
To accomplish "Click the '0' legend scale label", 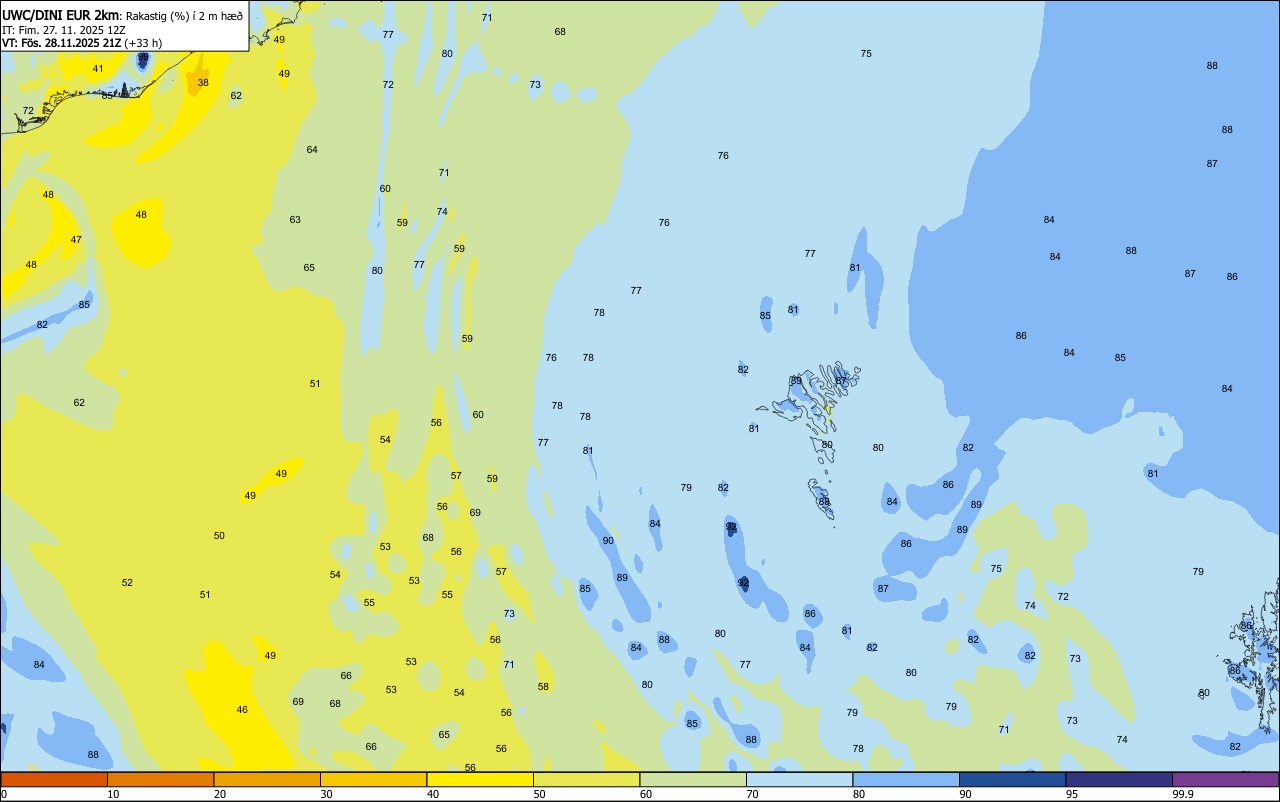I will pos(4,794).
